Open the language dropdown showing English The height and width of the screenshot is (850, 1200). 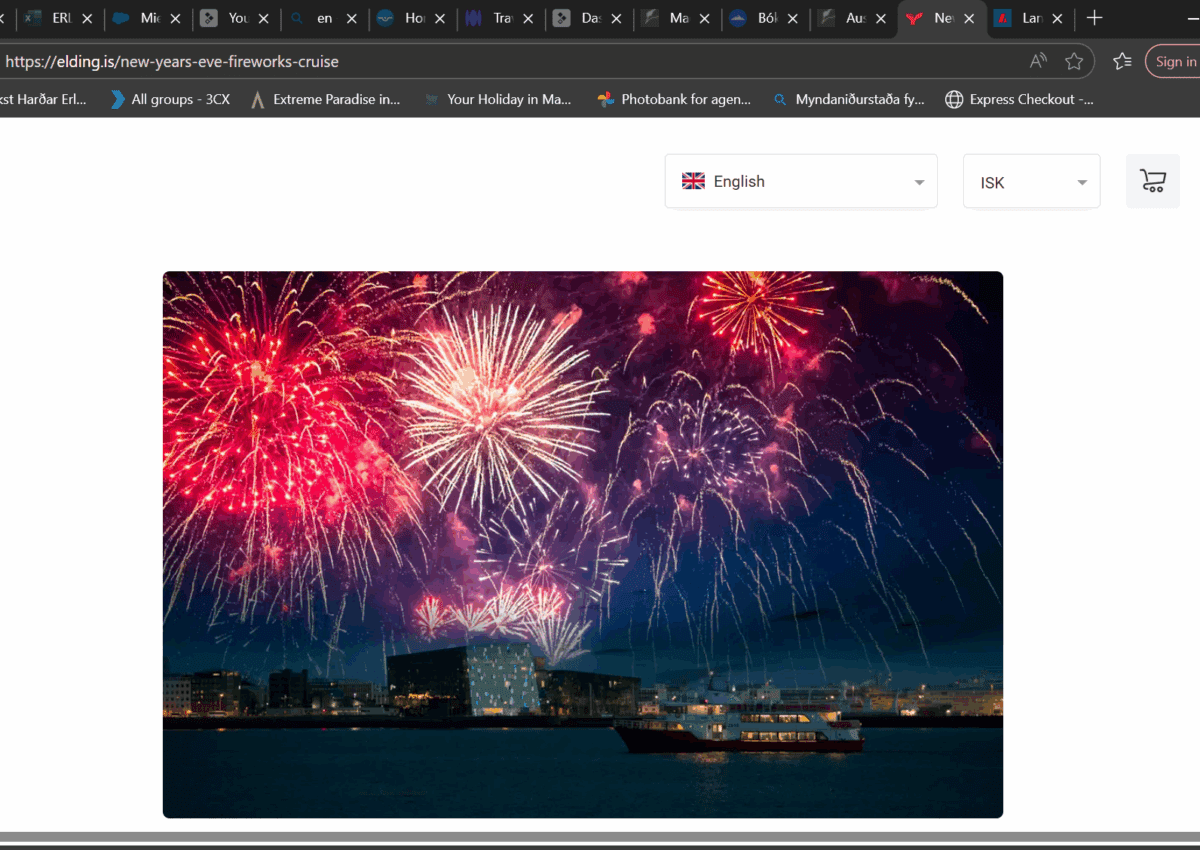point(800,181)
